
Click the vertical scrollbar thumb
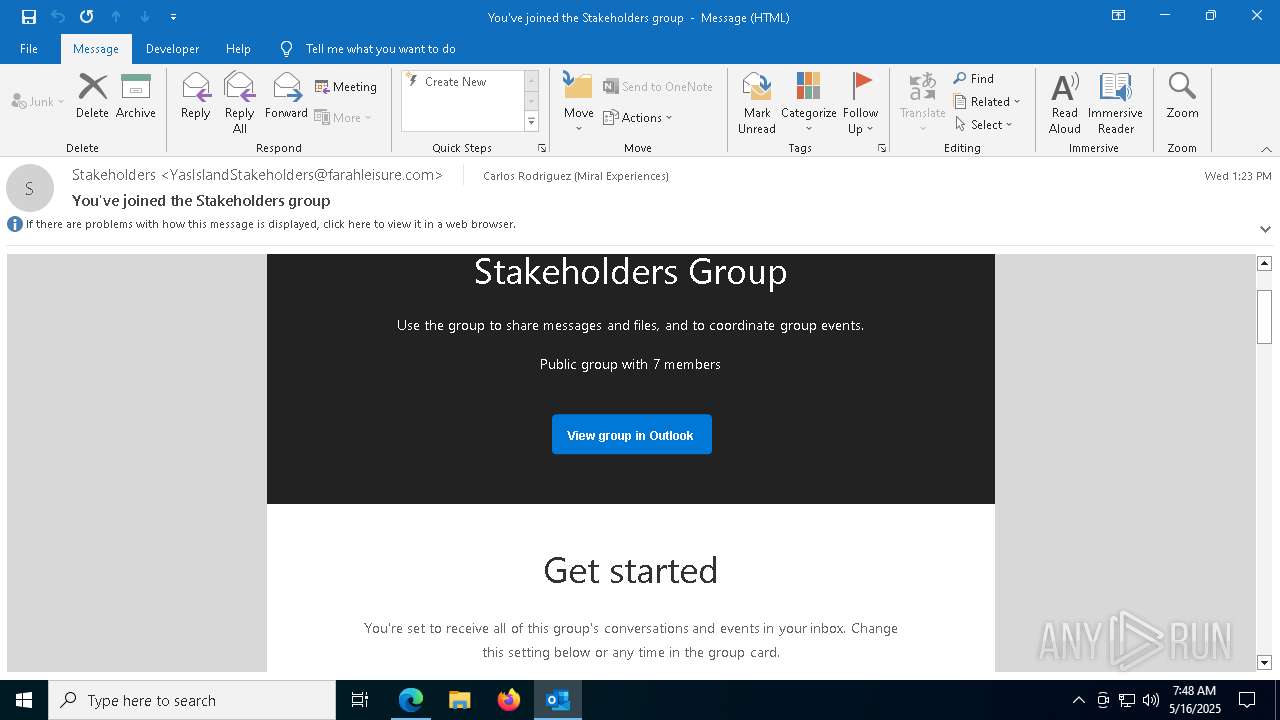[x=1264, y=315]
